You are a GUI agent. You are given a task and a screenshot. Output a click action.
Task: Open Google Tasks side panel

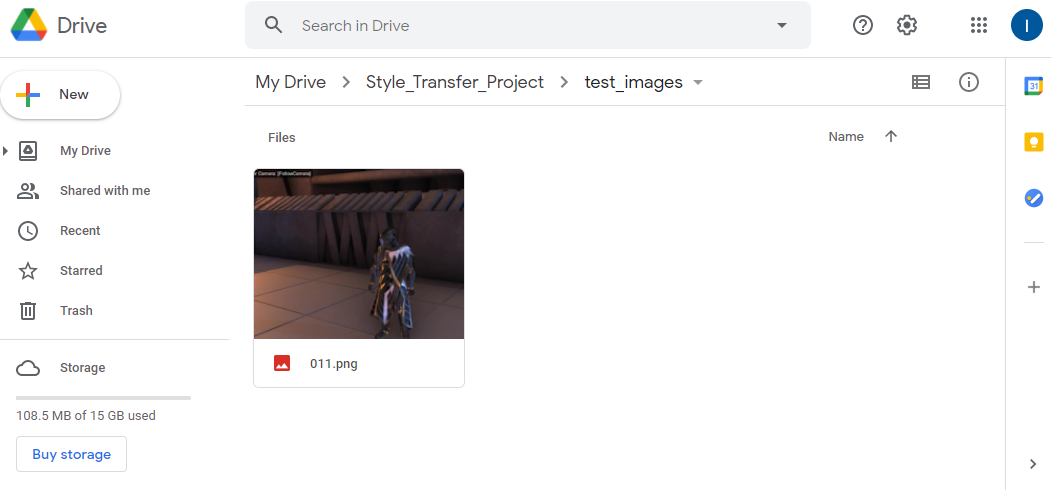(x=1034, y=198)
